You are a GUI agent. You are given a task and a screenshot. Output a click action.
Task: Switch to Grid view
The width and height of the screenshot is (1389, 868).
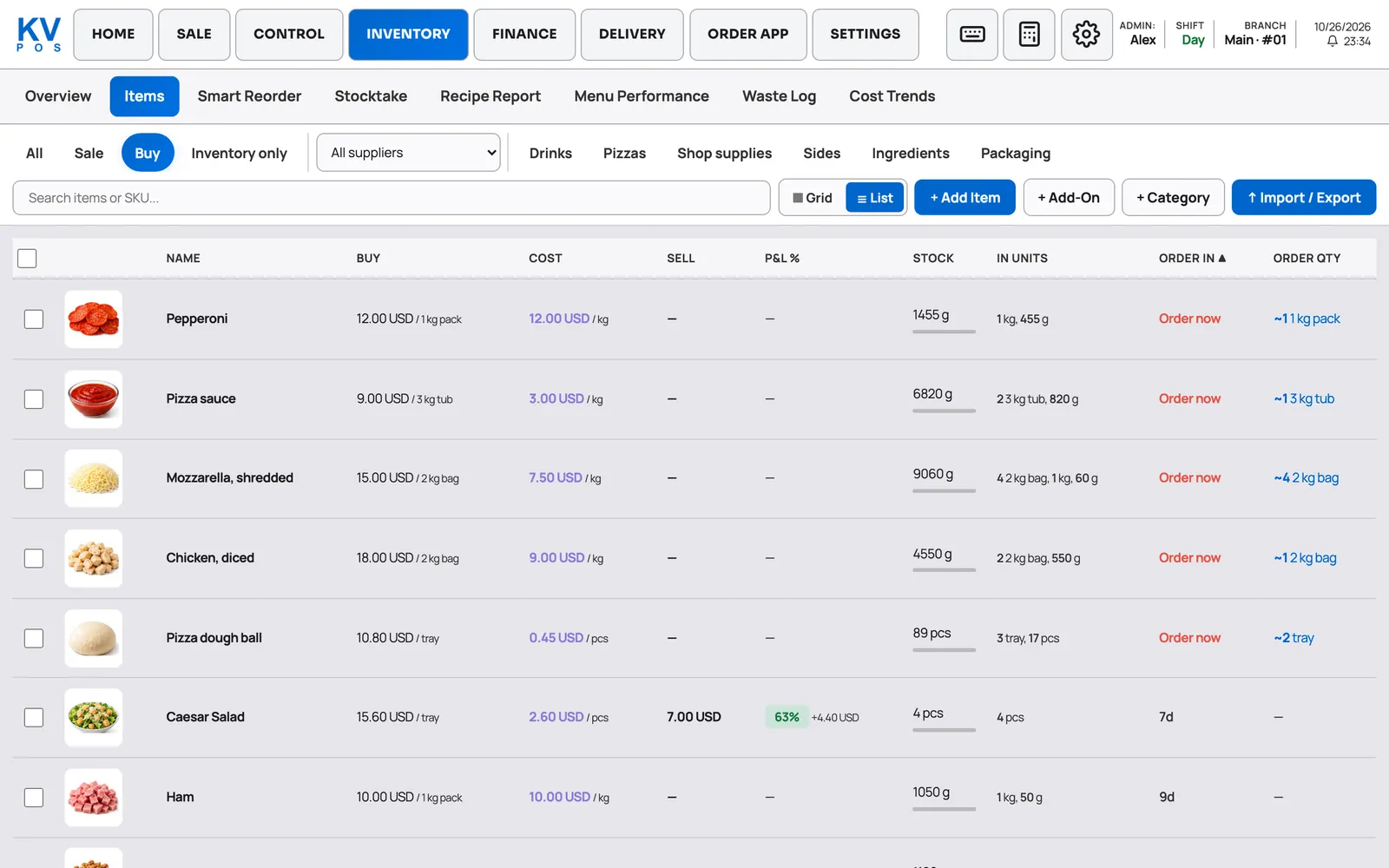(x=813, y=198)
